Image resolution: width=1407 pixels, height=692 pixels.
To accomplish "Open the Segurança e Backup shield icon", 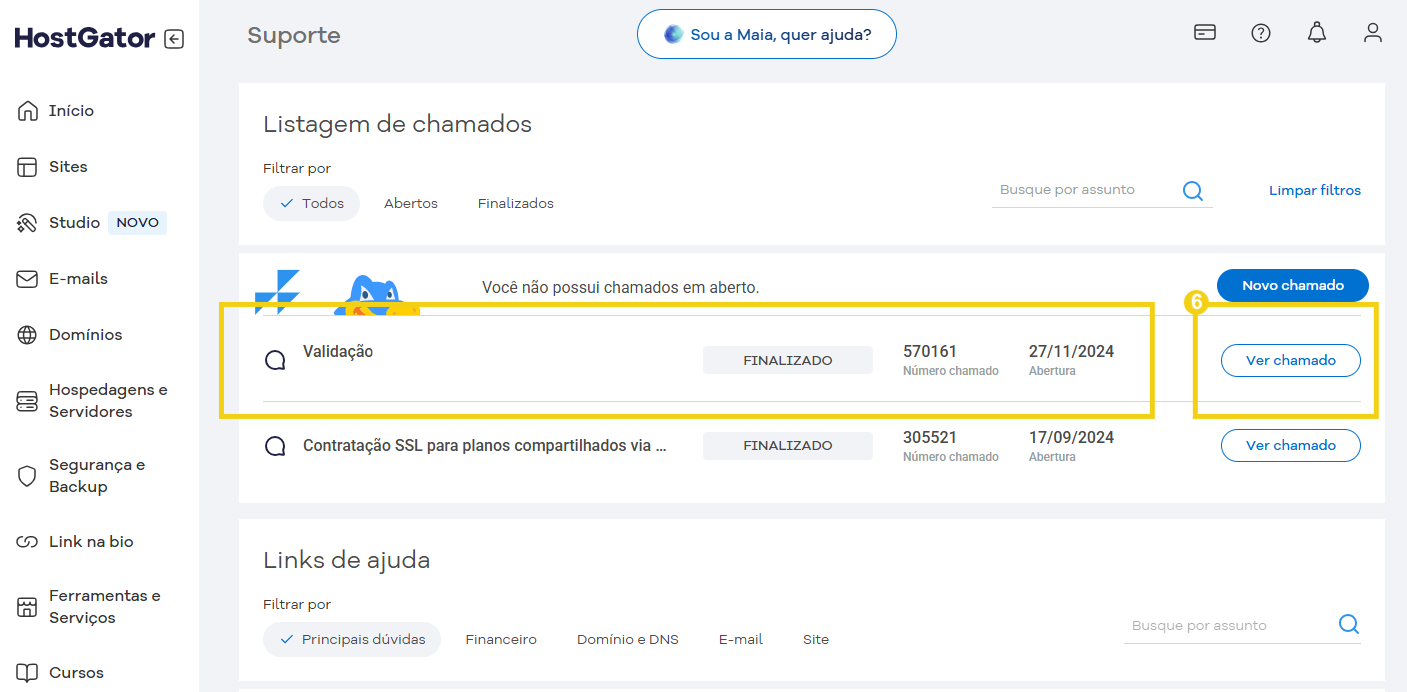I will [x=27, y=476].
